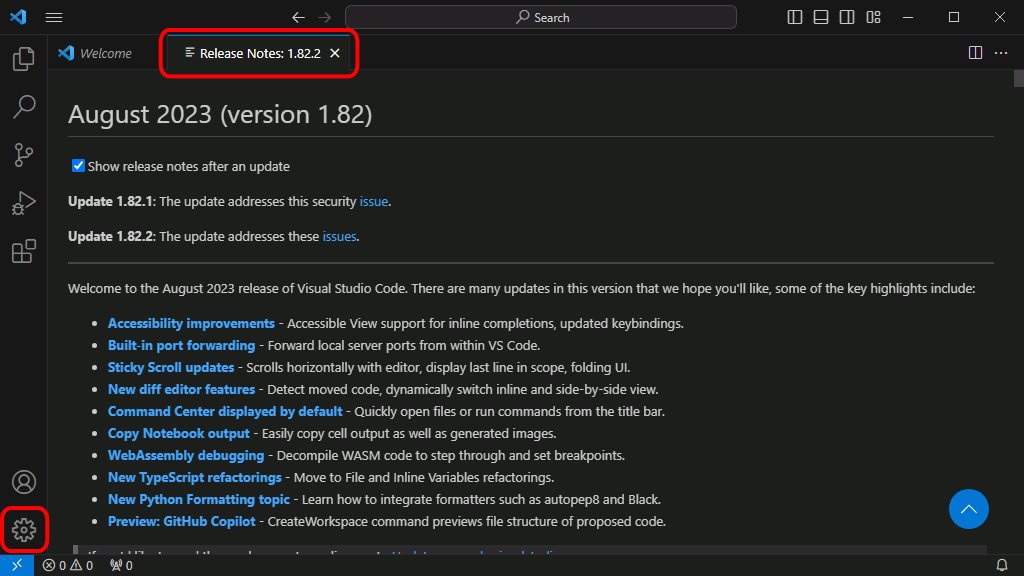
Task: Open the New diff editor features link
Action: (182, 389)
